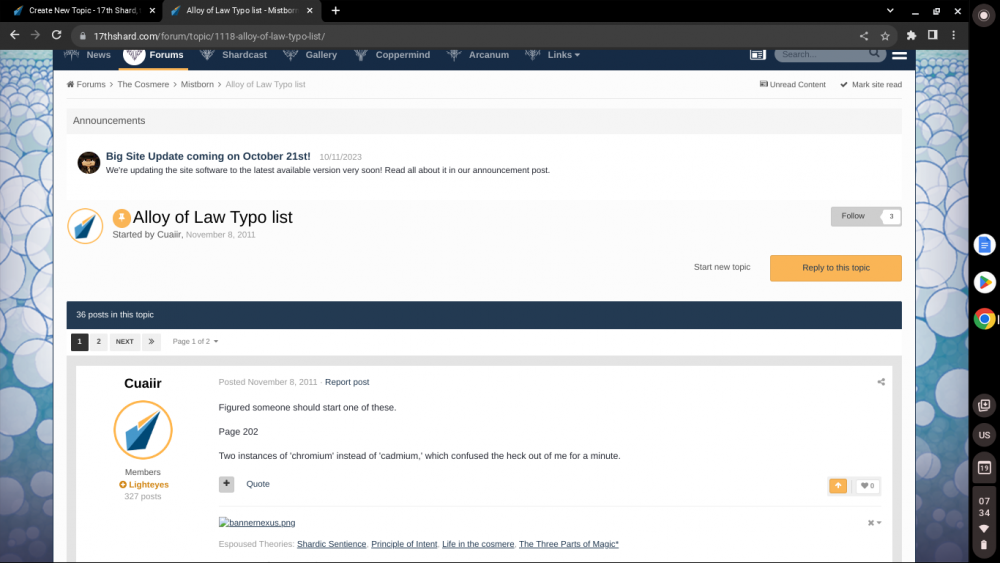Click Cuaiir's large avatar in post
The width and height of the screenshot is (1000, 563).
tap(143, 430)
